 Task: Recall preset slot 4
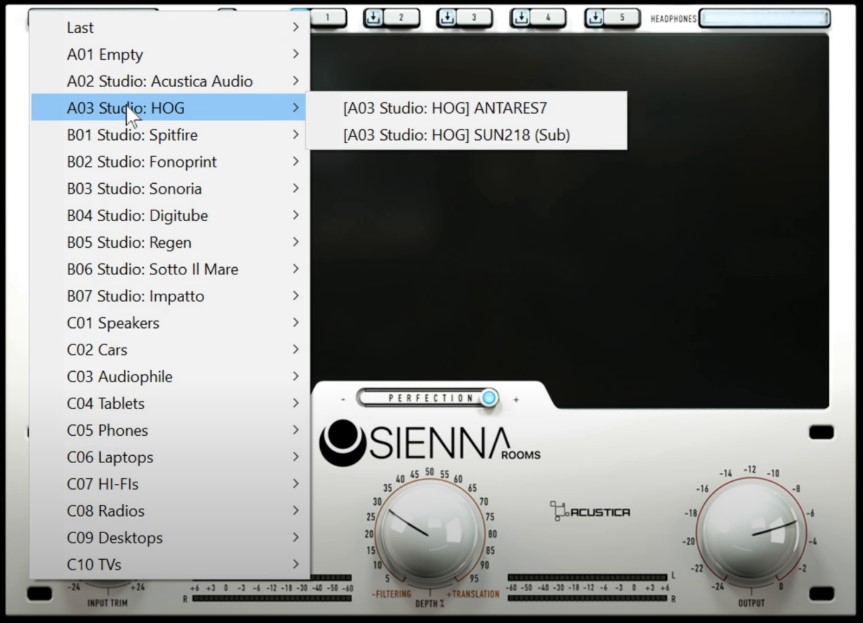(x=548, y=18)
